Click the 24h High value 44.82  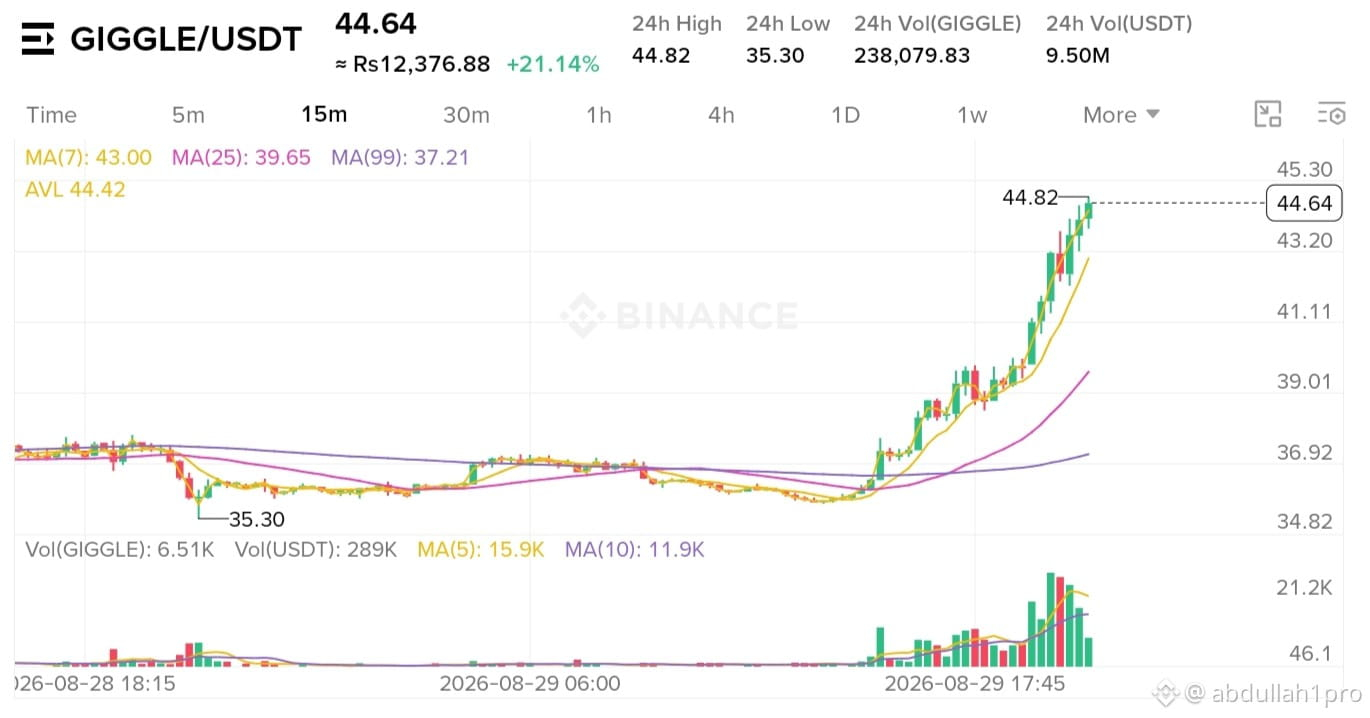coord(661,56)
